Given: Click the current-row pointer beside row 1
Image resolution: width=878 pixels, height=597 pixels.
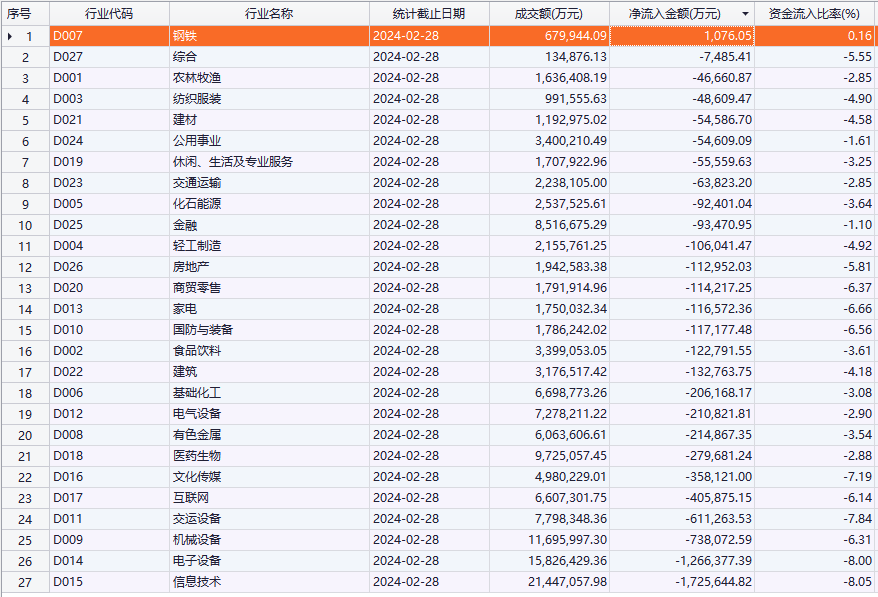Looking at the screenshot, I should [10, 36].
